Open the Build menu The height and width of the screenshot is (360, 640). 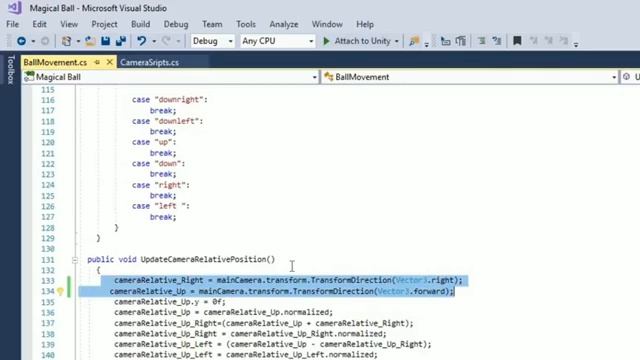140,24
